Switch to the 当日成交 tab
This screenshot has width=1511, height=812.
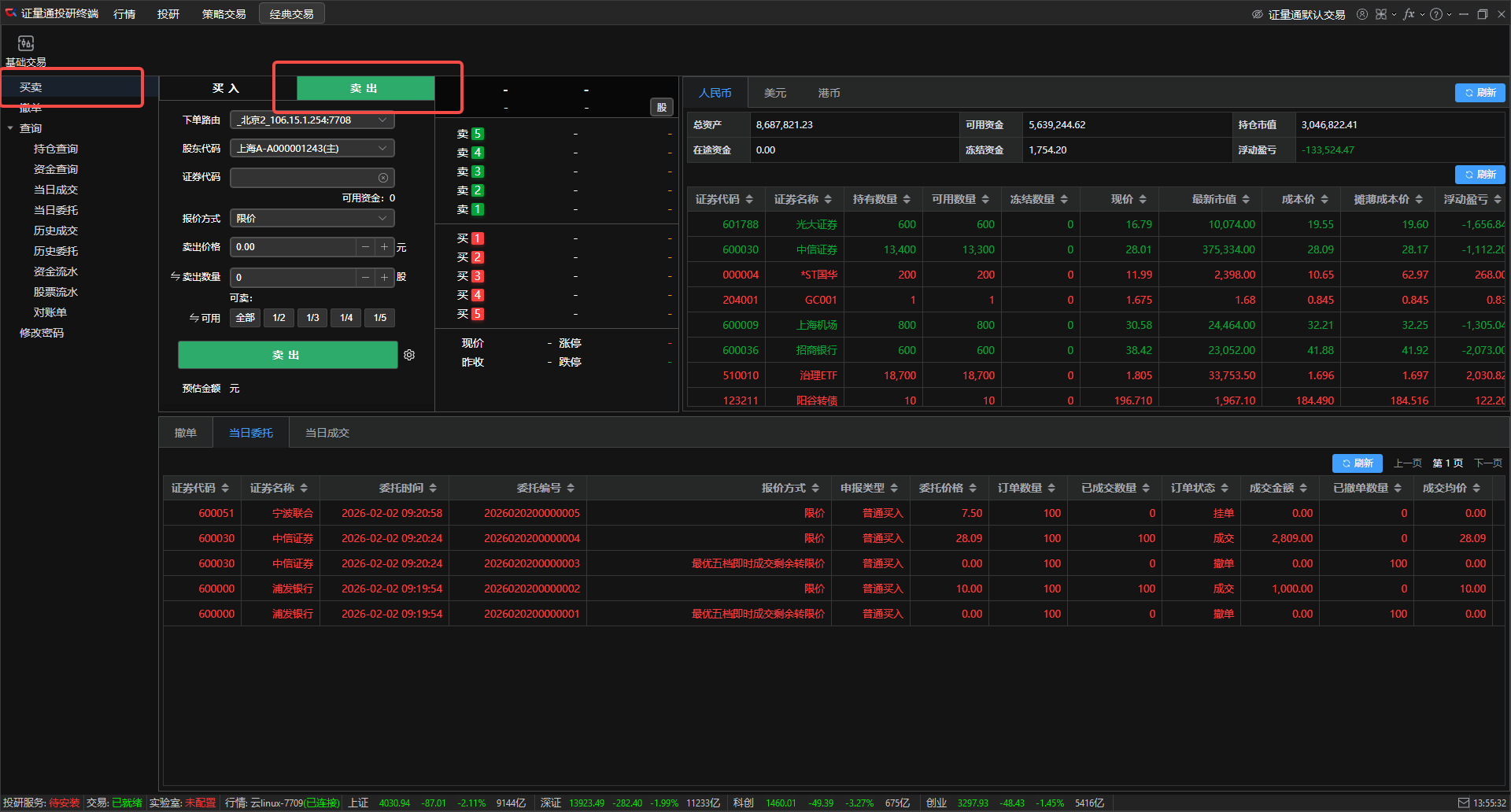coord(327,433)
